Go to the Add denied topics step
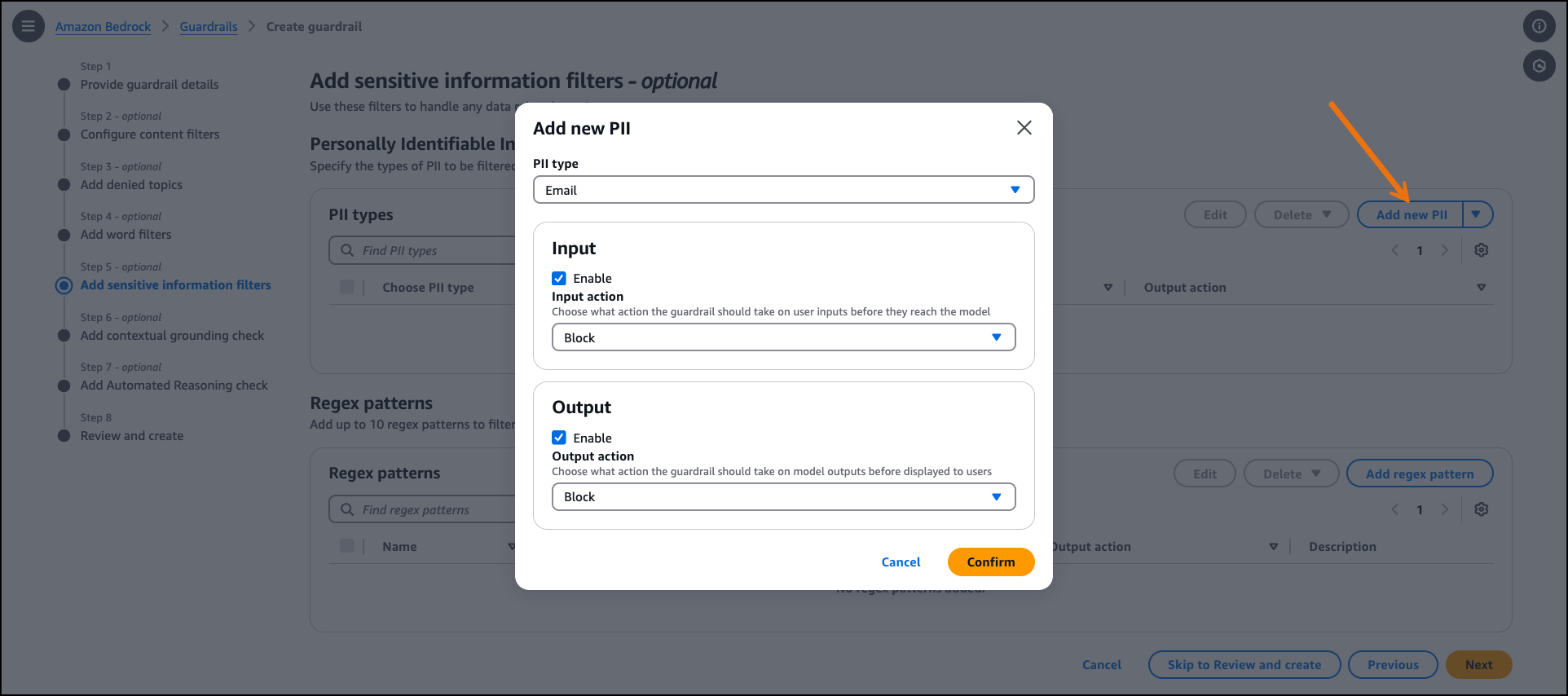Viewport: 1568px width, 696px height. (x=131, y=185)
